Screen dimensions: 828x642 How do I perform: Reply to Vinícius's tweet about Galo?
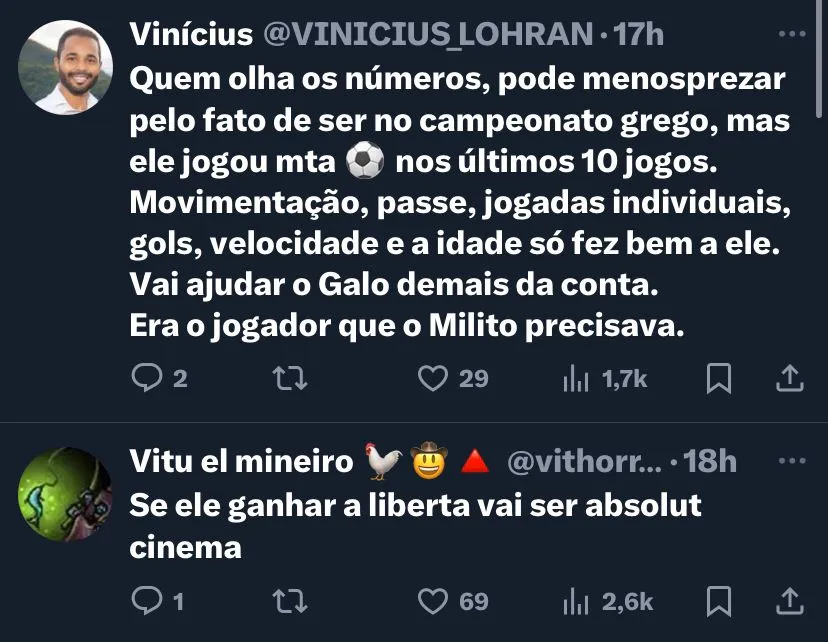coord(146,378)
